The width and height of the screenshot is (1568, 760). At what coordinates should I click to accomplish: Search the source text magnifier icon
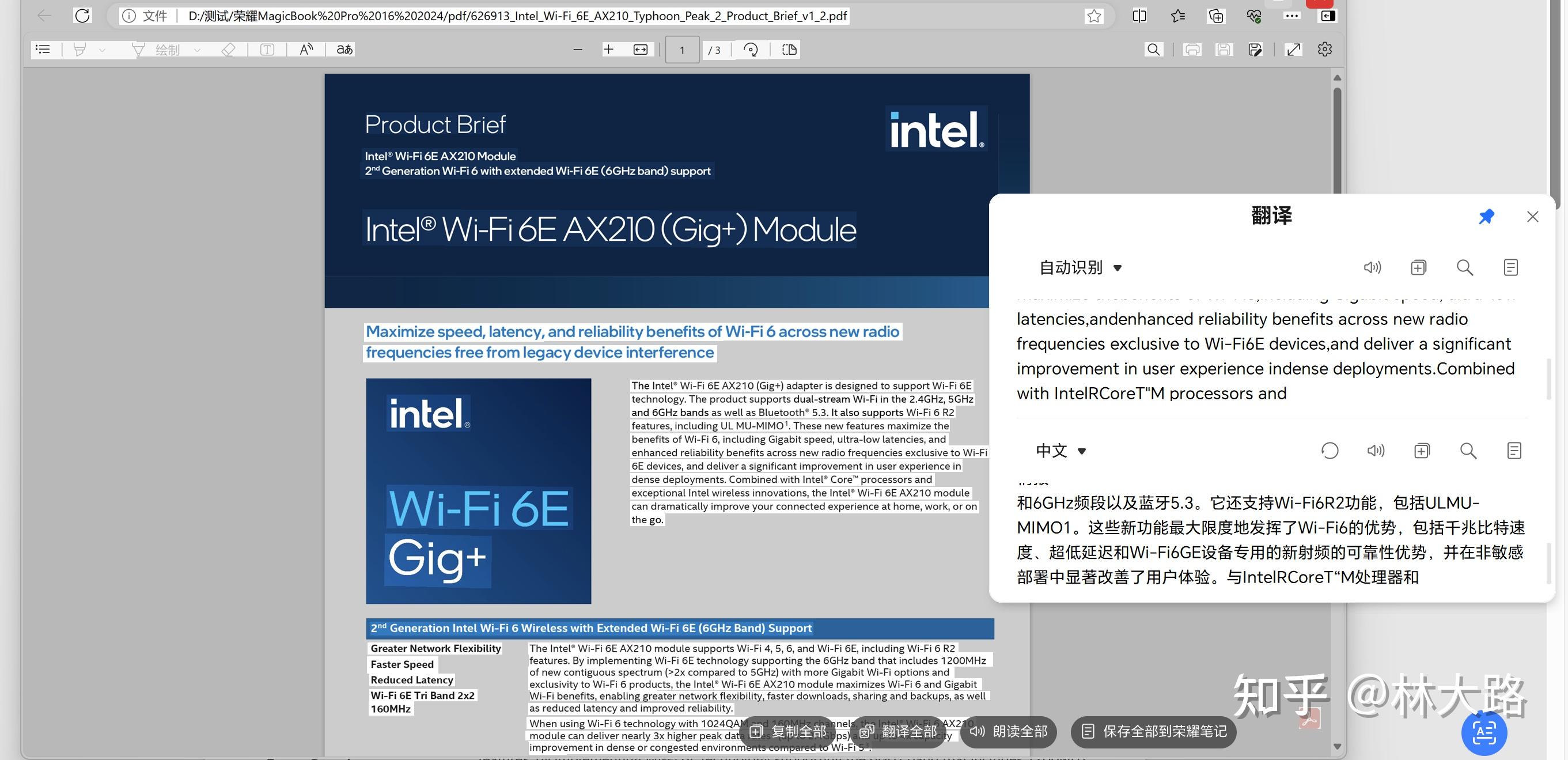[1464, 267]
